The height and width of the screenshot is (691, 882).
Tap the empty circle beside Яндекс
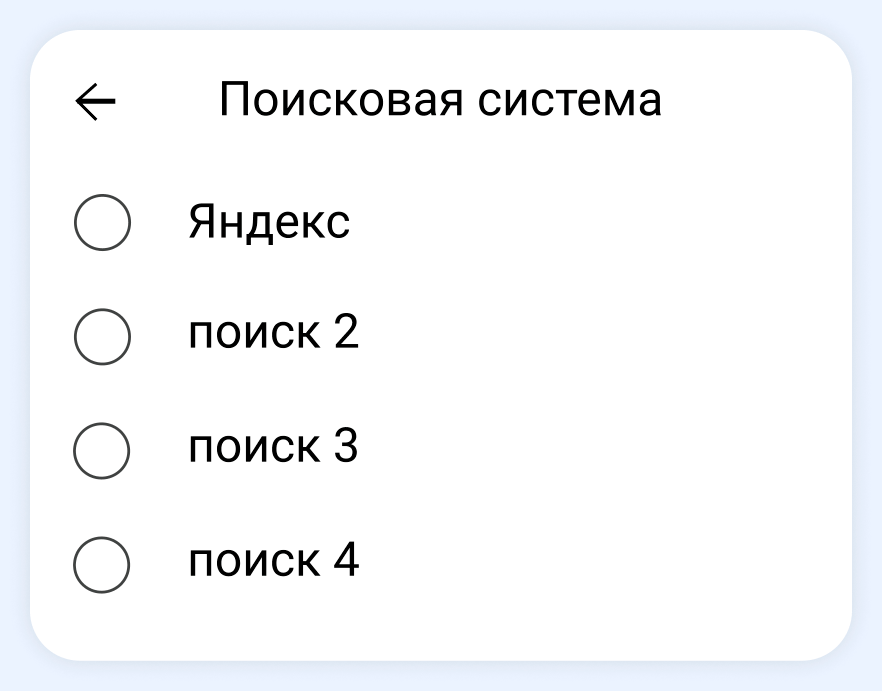click(102, 223)
